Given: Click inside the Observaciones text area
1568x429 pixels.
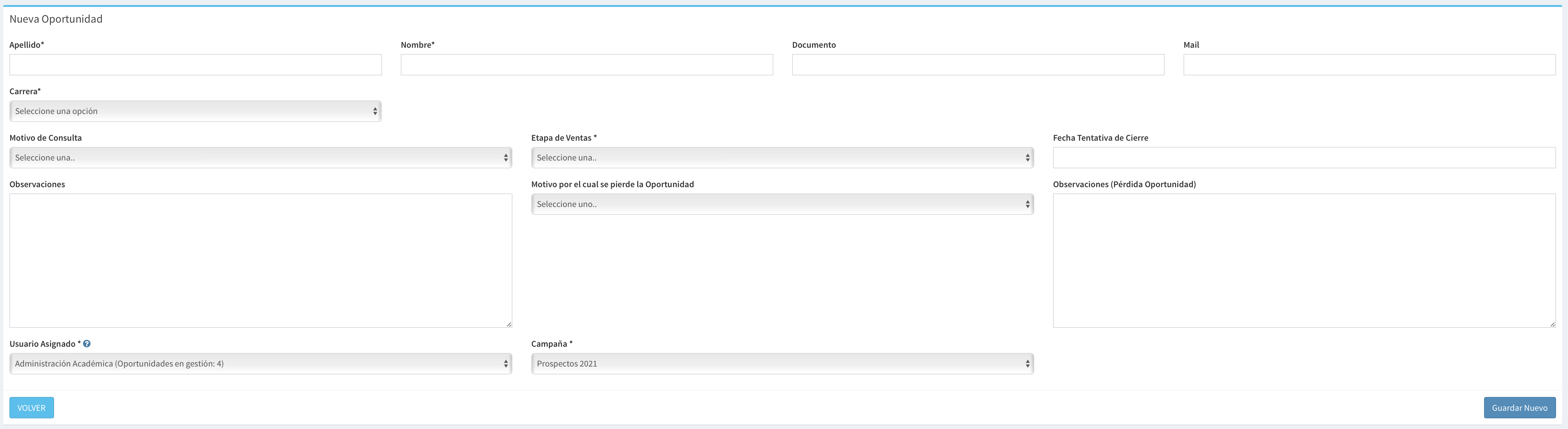Looking at the screenshot, I should pyautogui.click(x=261, y=260).
